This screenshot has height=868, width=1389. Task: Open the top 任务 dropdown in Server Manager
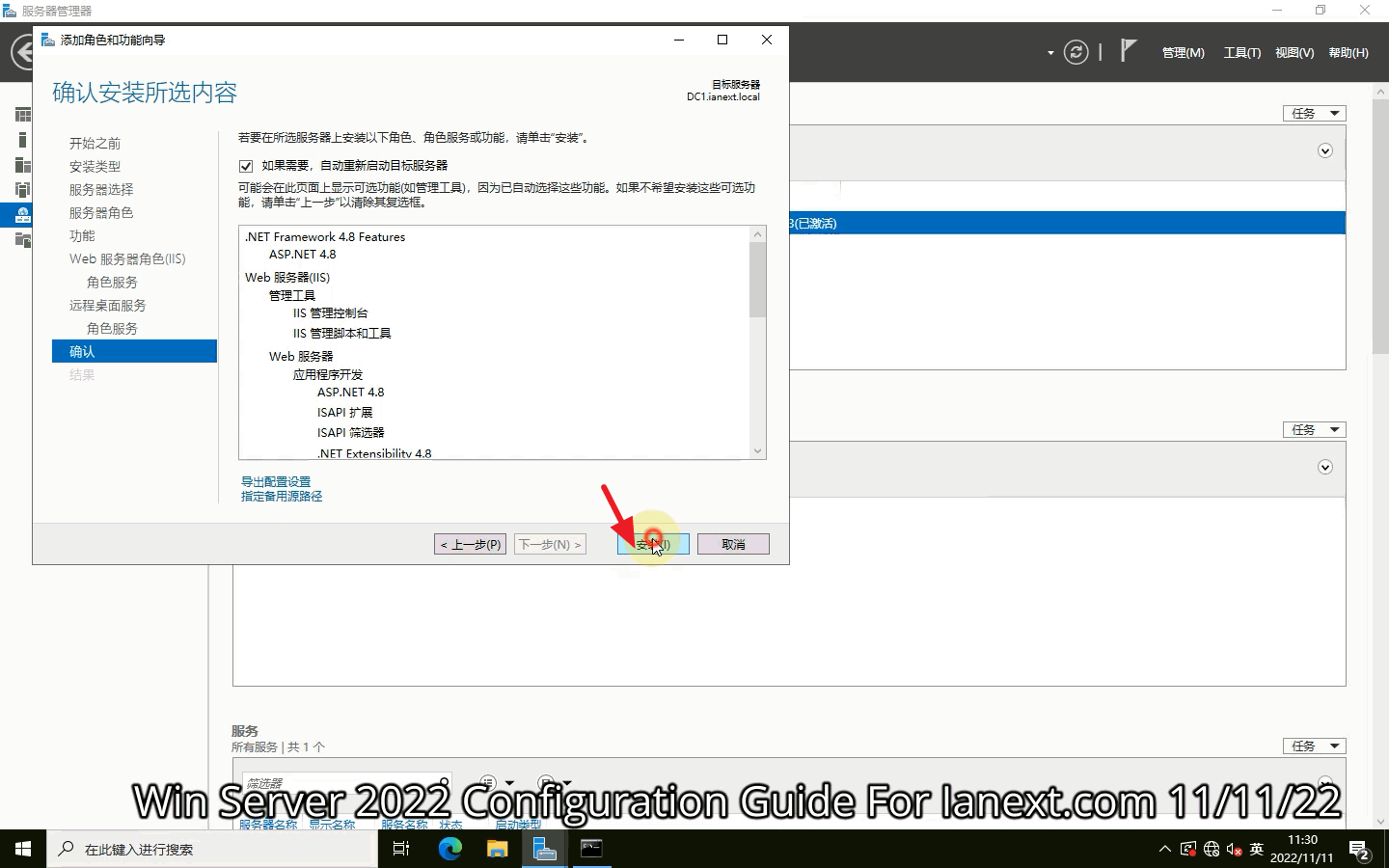click(x=1314, y=113)
